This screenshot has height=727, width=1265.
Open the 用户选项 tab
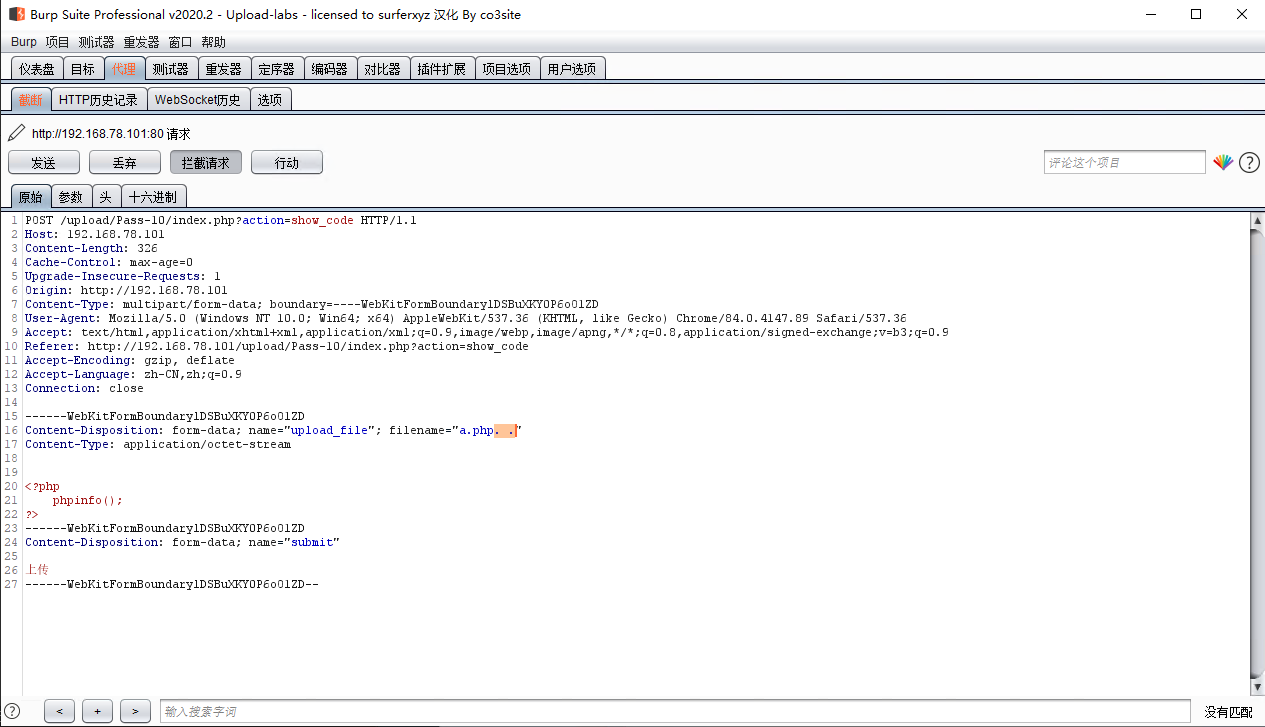point(572,69)
